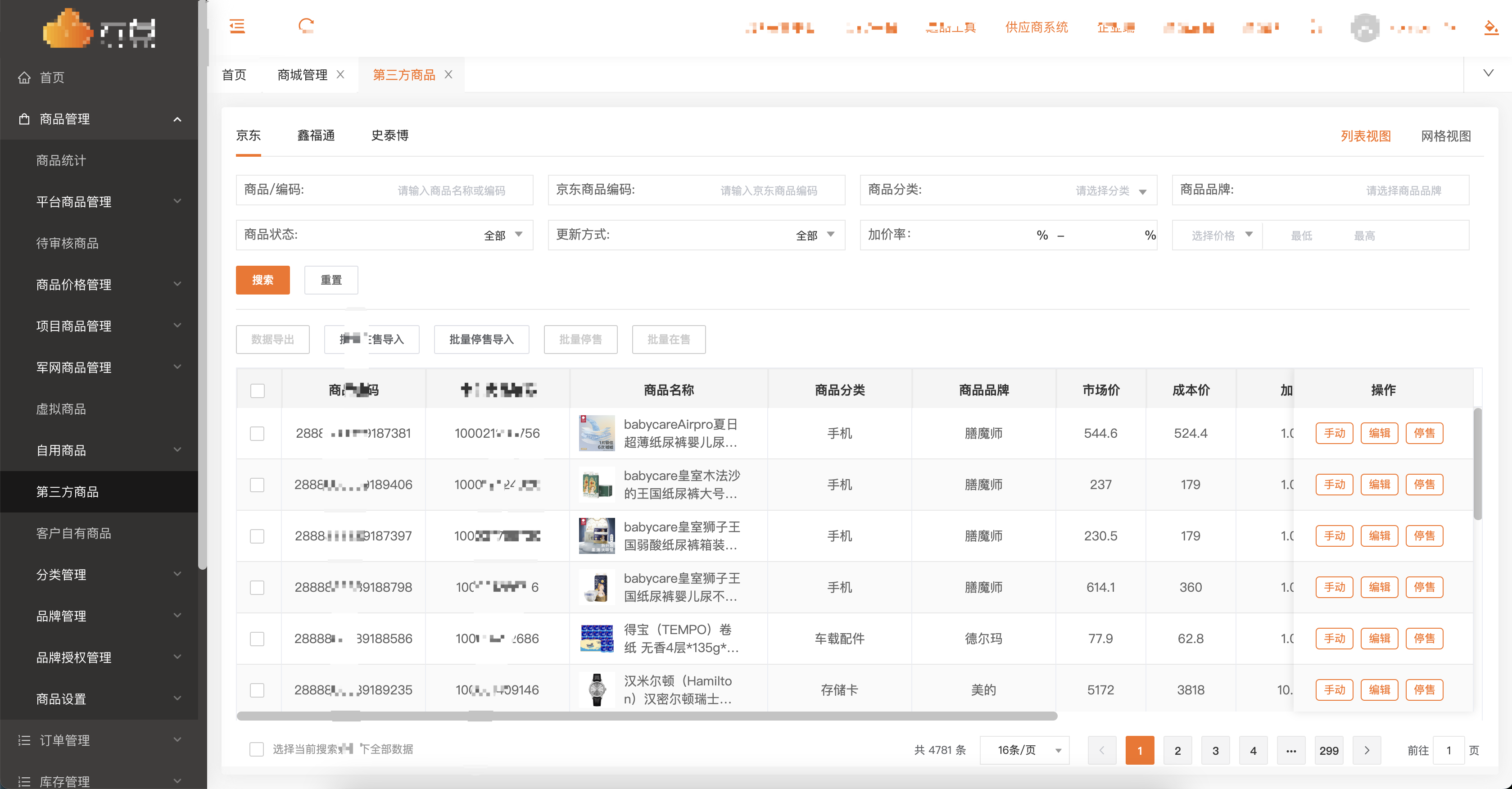Screen dimensions: 1512x789
Task: Open the 16条/页 page size dropdown
Action: click(1024, 750)
